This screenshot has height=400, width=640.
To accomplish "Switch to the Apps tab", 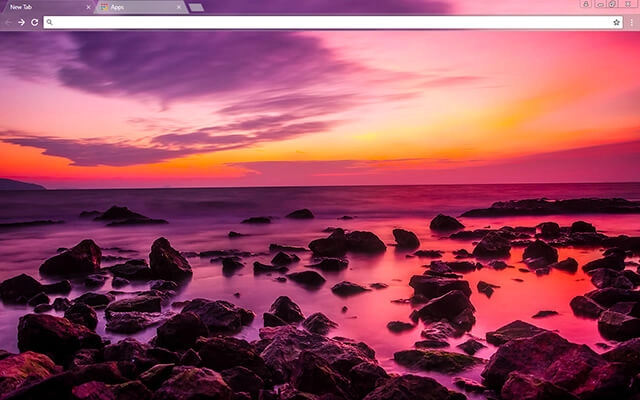I will (141, 7).
